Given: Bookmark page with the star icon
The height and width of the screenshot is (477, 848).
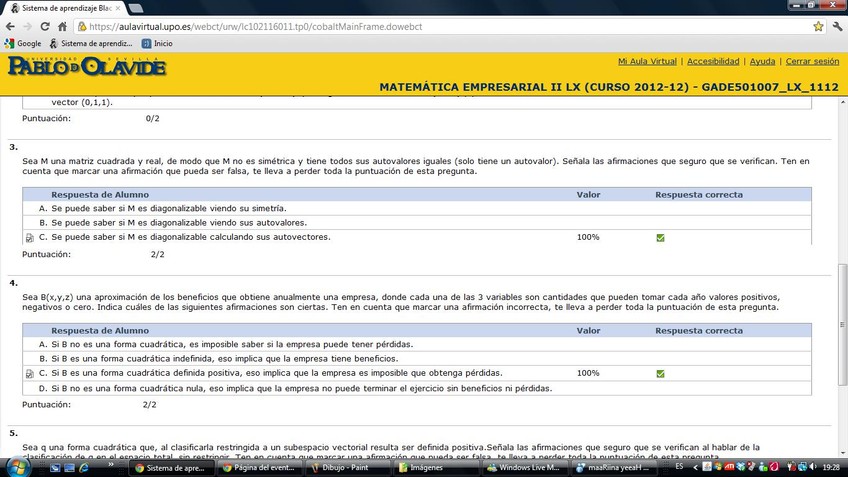Looking at the screenshot, I should pyautogui.click(x=818, y=27).
